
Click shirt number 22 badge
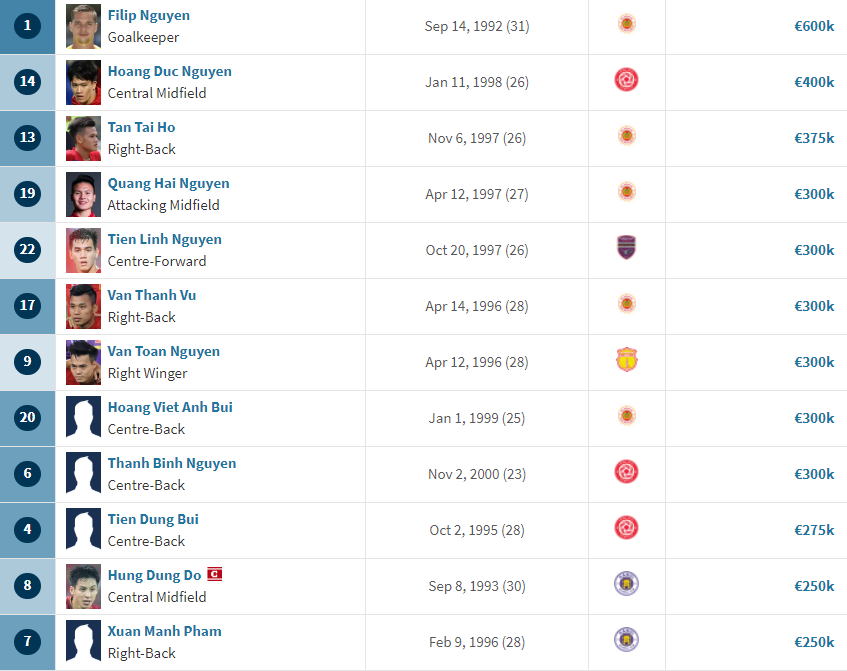28,250
